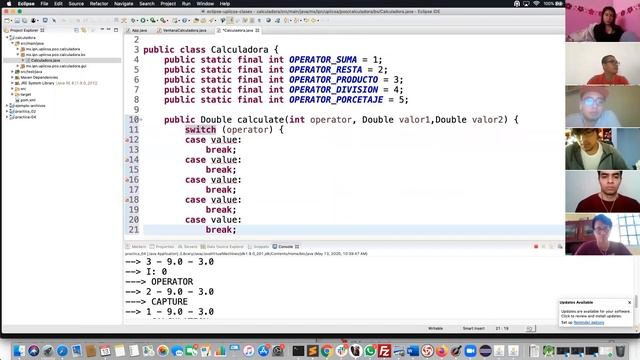Collapse the calculadora project node
640x360 pixels.
tap(7, 38)
